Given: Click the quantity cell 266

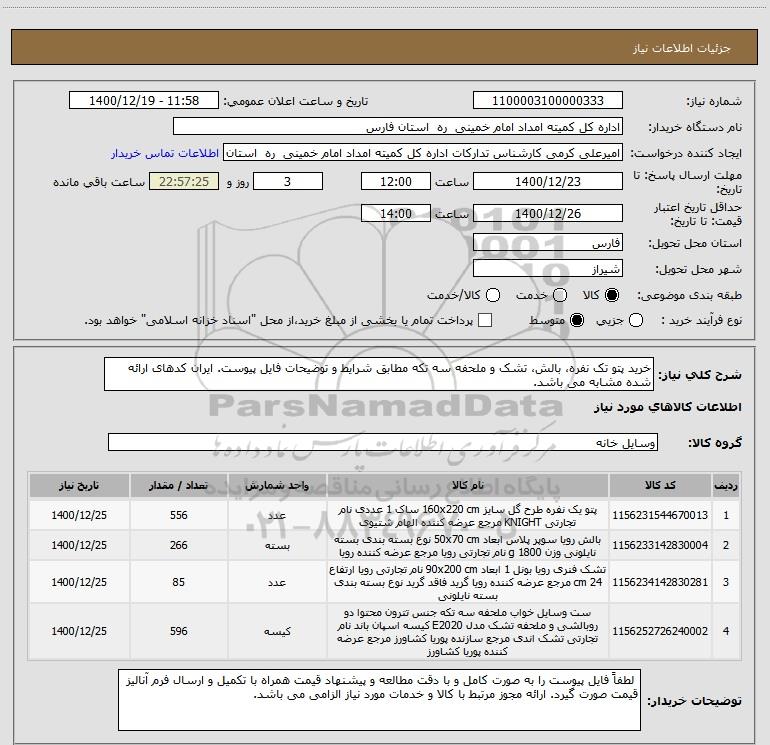Looking at the screenshot, I should pyautogui.click(x=179, y=545).
